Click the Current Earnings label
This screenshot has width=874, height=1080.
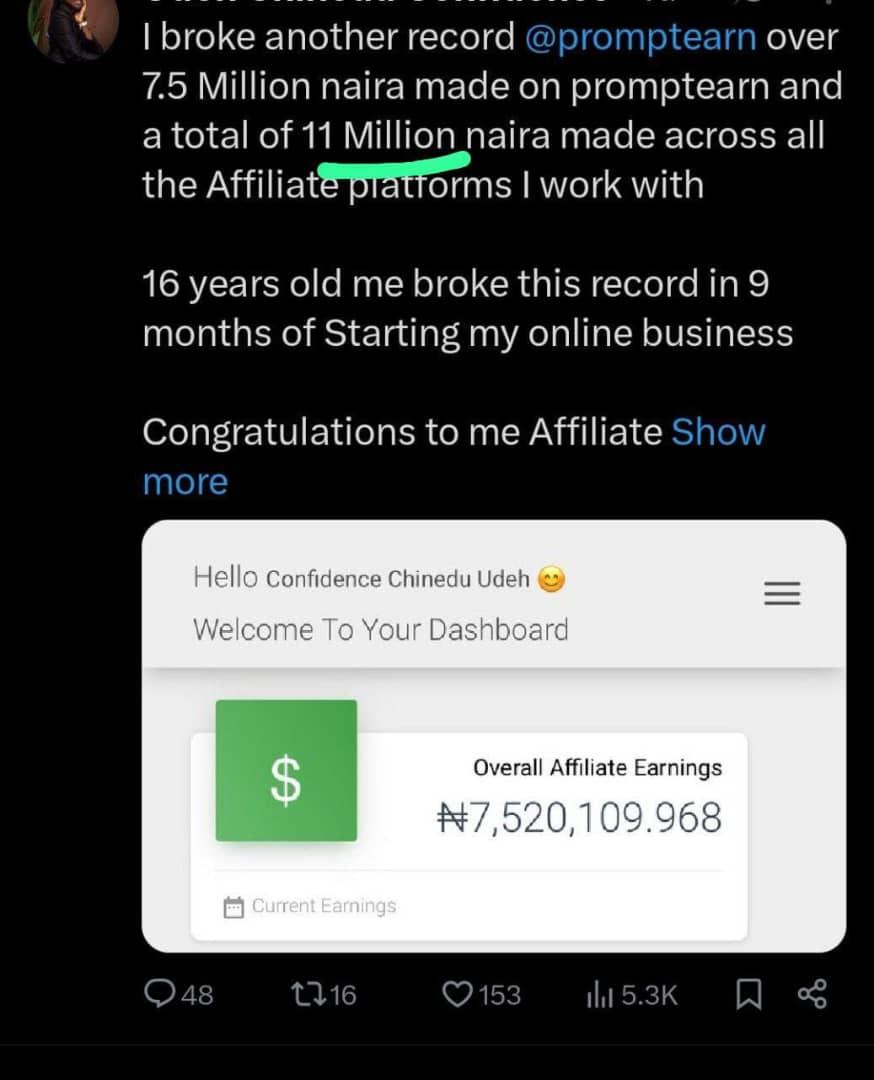click(x=323, y=906)
